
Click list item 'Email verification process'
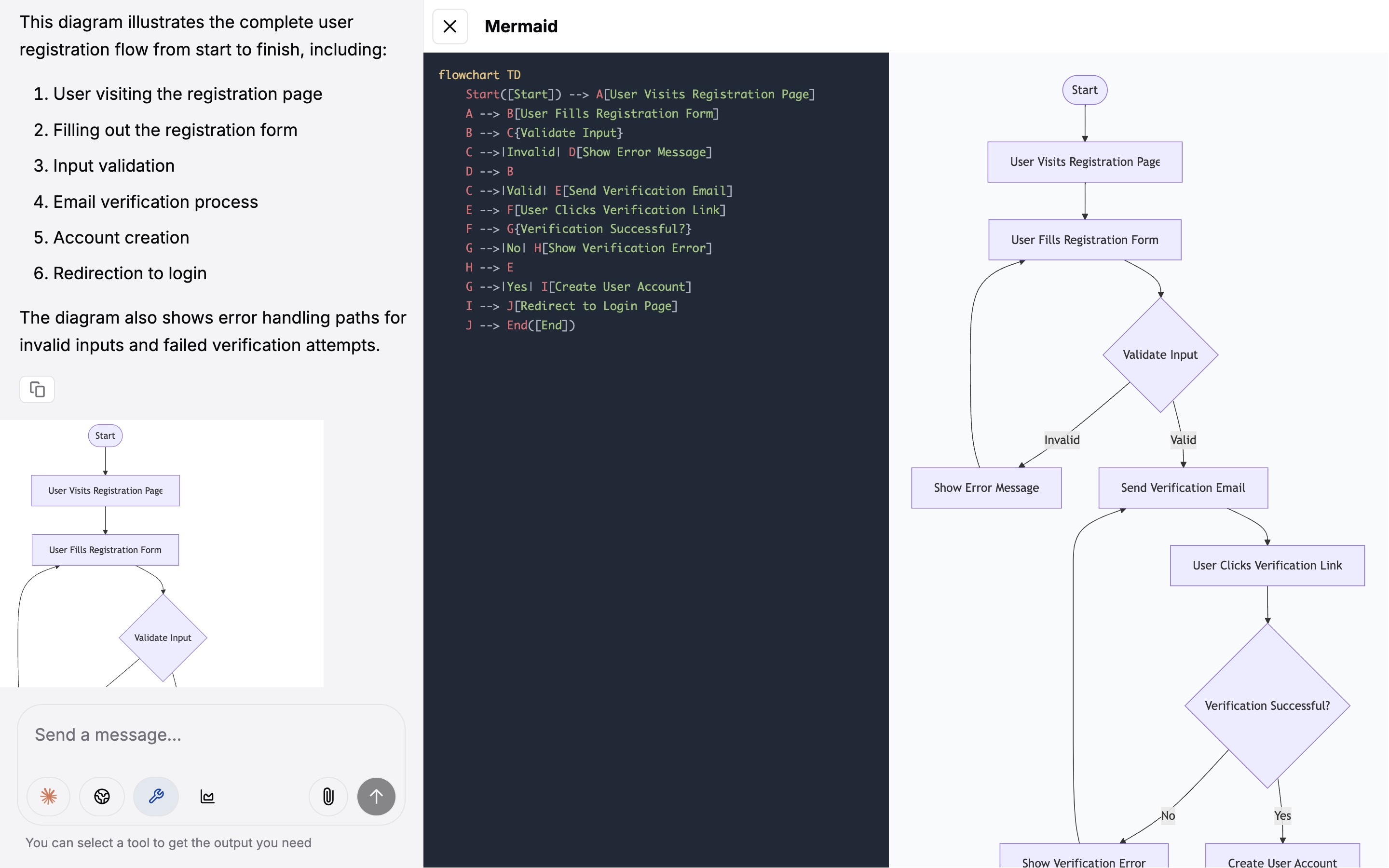point(156,202)
